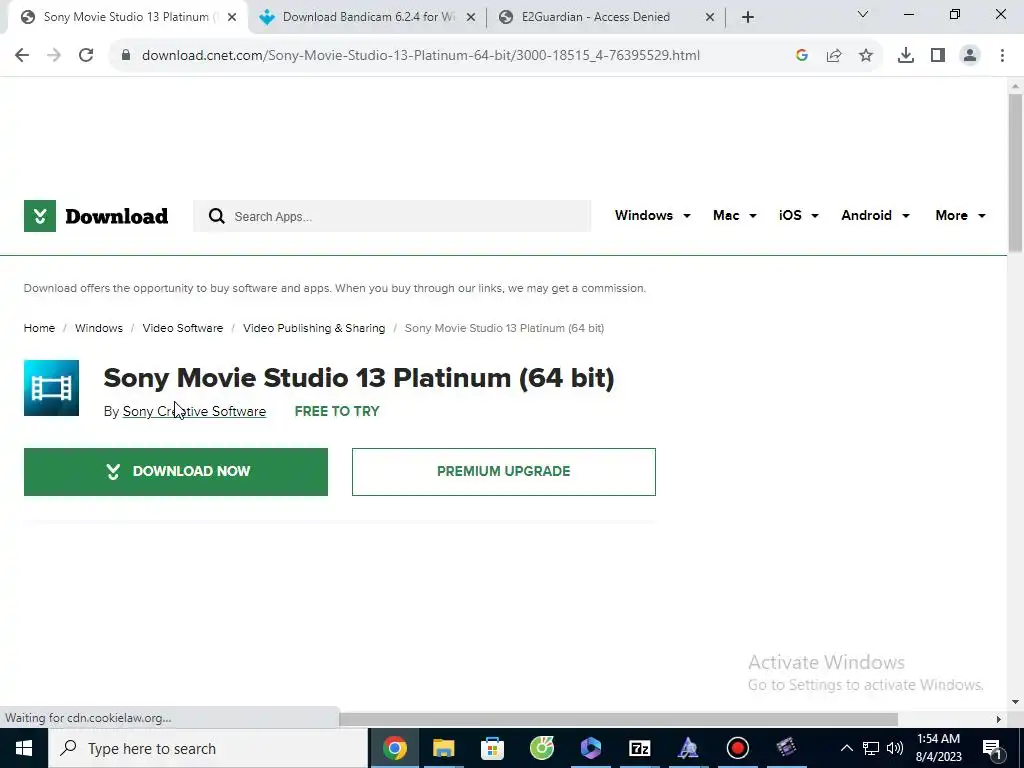This screenshot has height=768, width=1024.
Task: Bookmark this page with star icon
Action: 866,56
